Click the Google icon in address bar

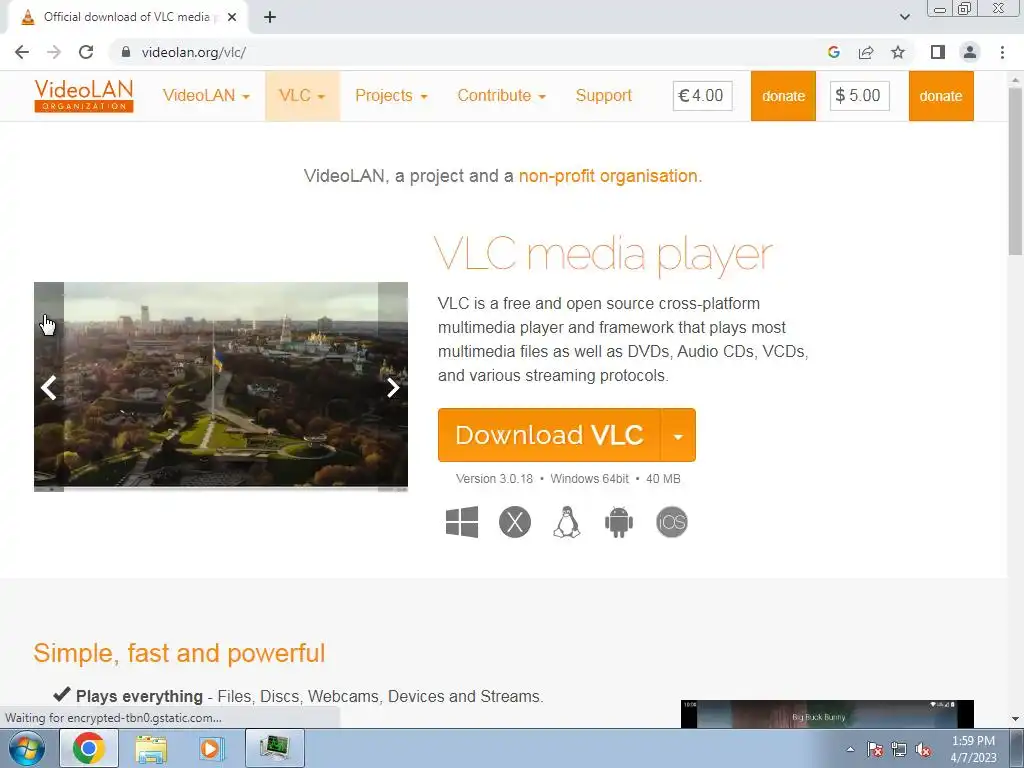(x=833, y=52)
